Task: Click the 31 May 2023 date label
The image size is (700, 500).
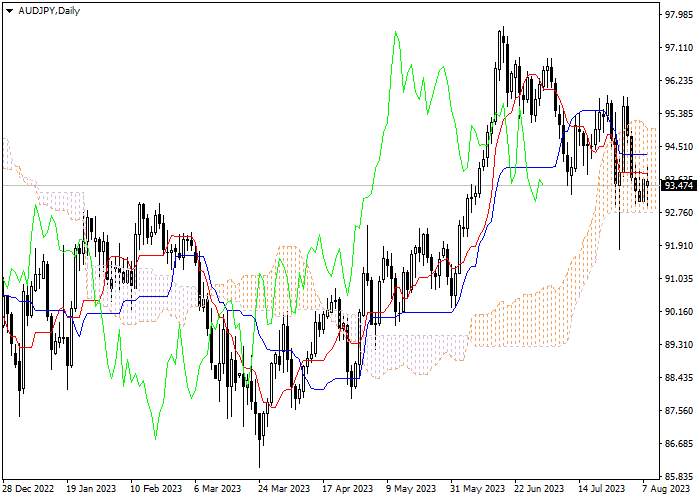Action: click(x=477, y=489)
